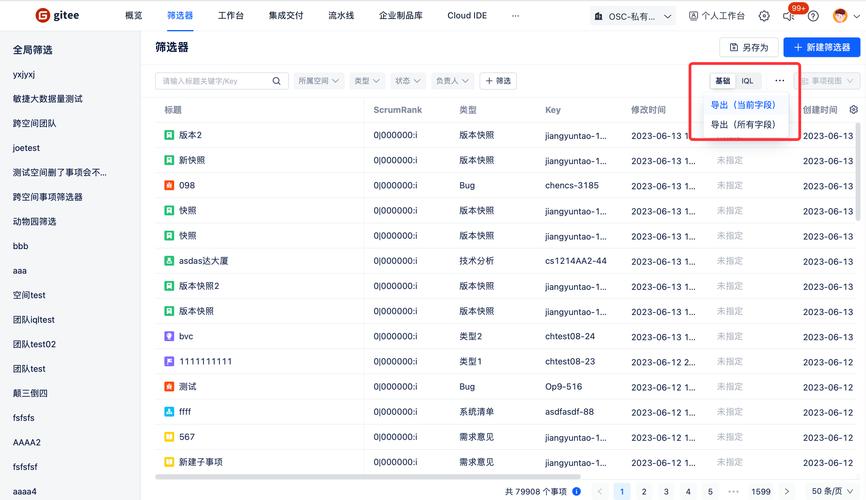Click the icon of row 新快照

[x=169, y=160]
